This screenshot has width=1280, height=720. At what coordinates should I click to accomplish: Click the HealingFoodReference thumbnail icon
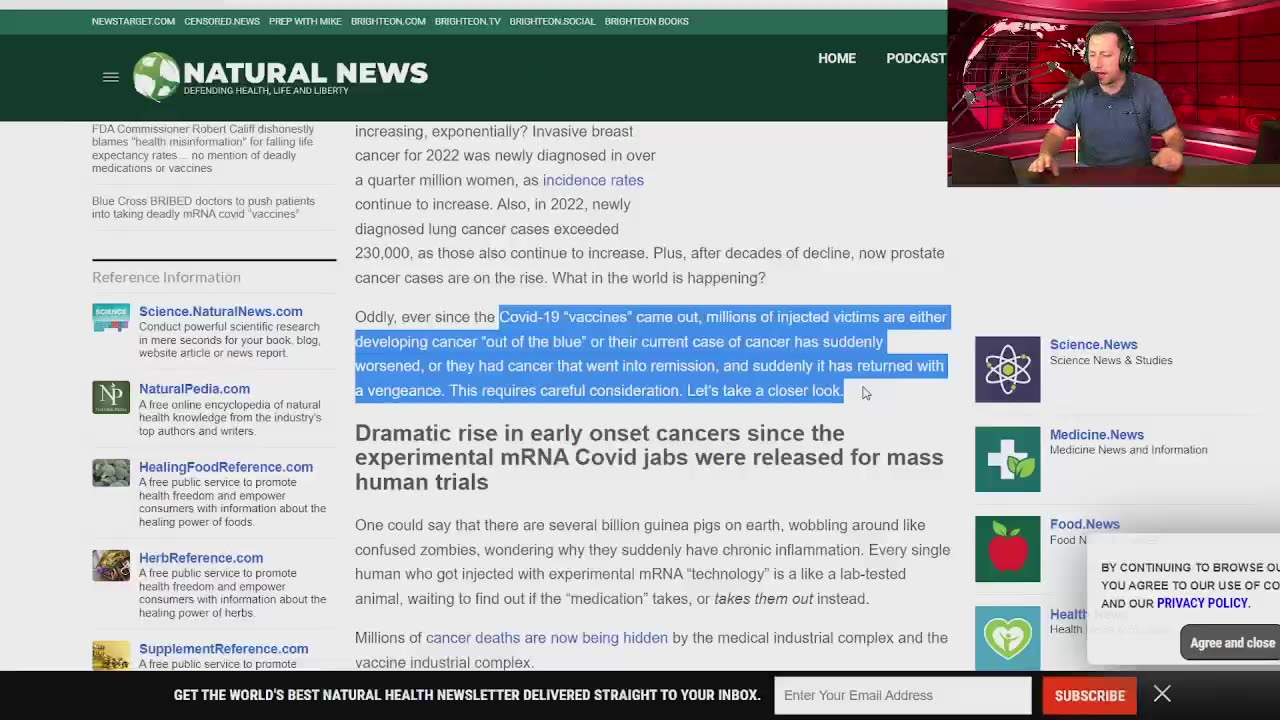(x=111, y=473)
